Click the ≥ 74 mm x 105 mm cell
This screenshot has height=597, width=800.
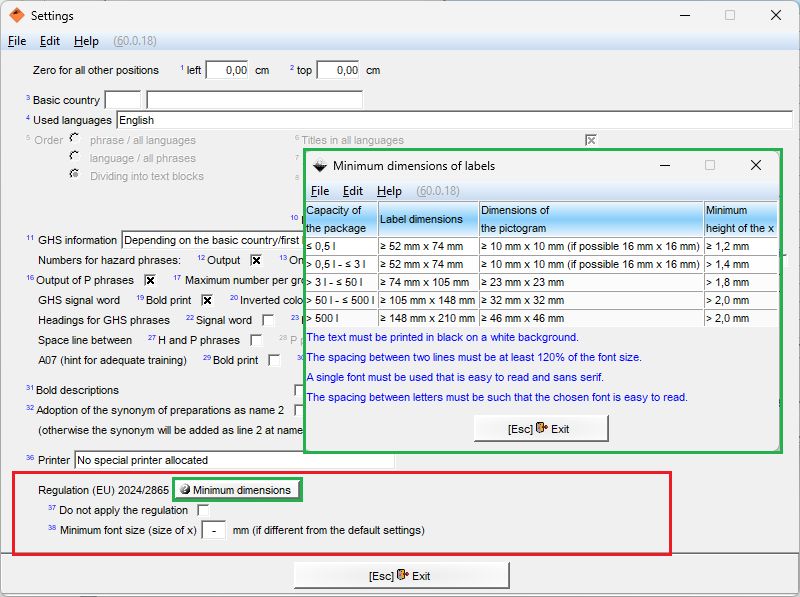429,282
